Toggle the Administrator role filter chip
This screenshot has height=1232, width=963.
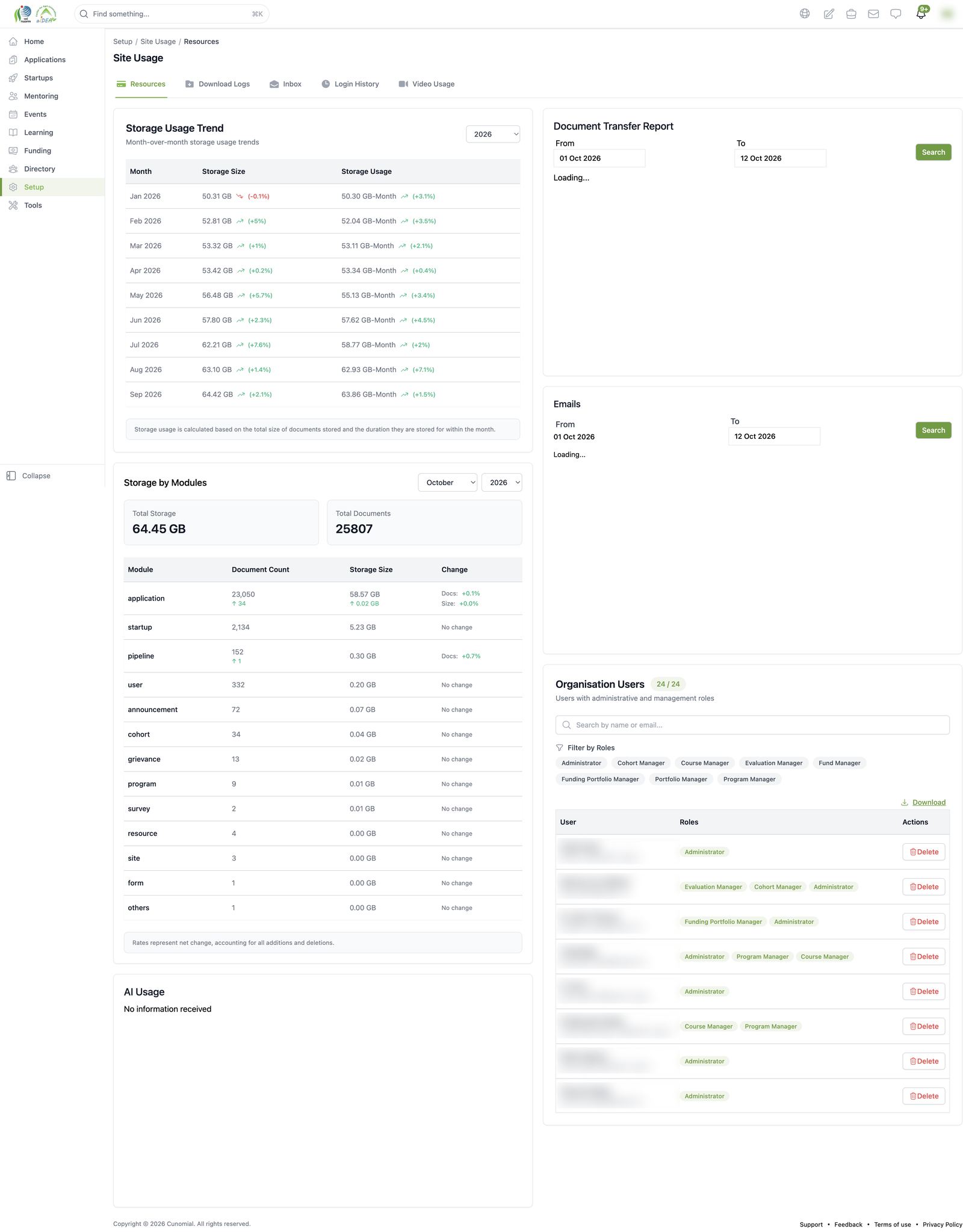[x=581, y=763]
